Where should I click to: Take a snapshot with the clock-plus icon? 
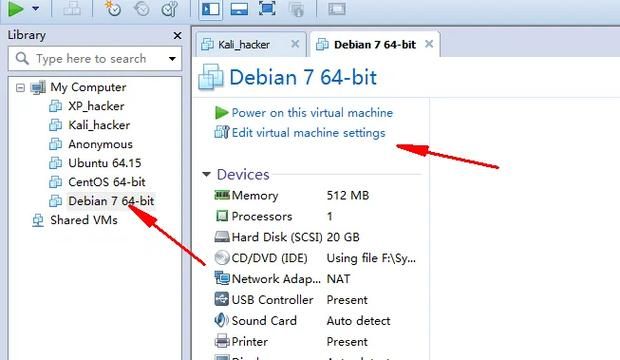point(113,8)
